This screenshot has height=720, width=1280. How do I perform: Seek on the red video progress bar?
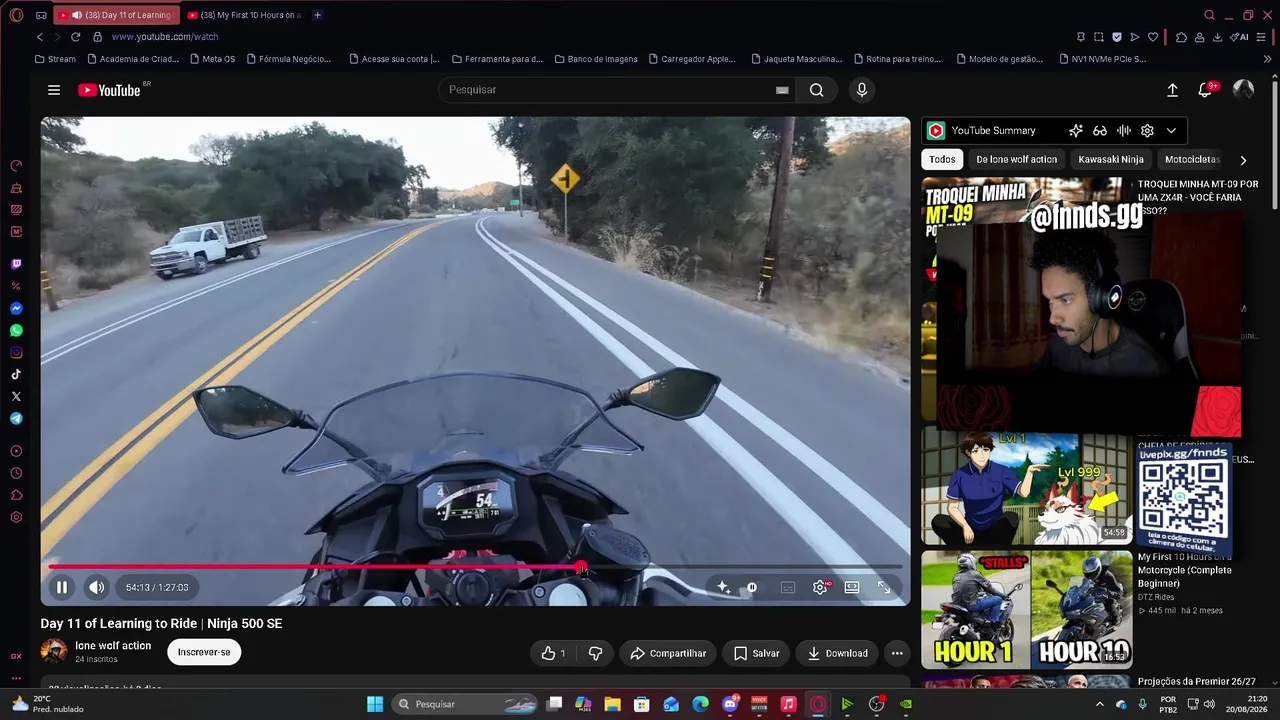[x=476, y=567]
